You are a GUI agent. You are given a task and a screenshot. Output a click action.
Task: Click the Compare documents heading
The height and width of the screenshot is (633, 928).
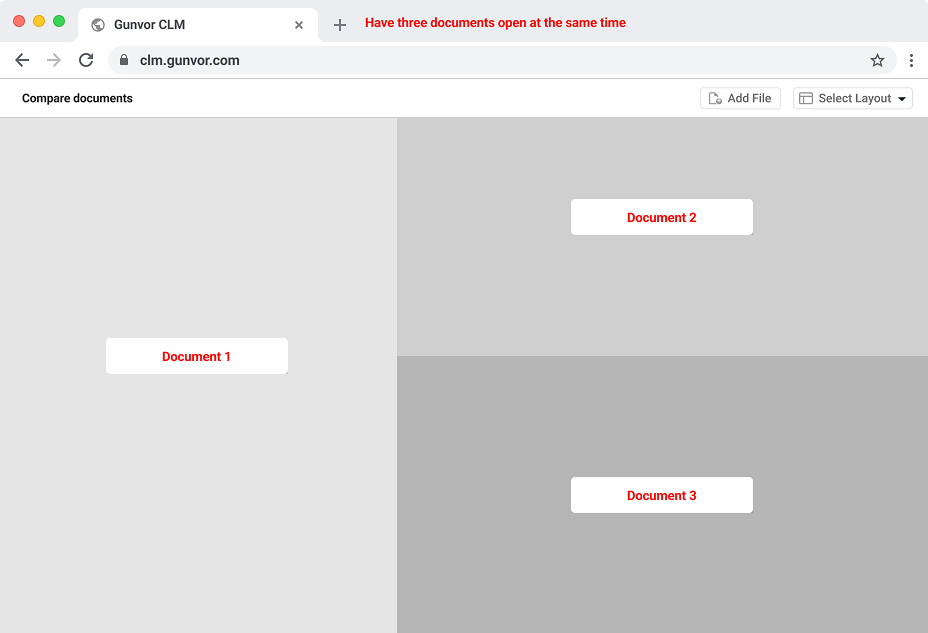[77, 98]
